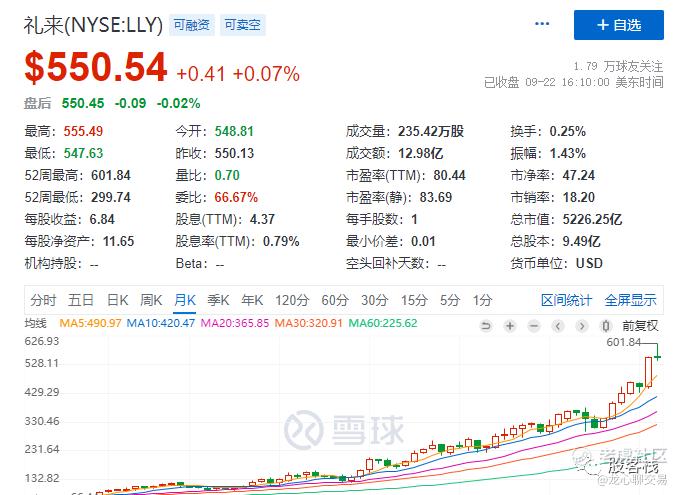Viewport: 680px width, 495px height.
Task: Switch to 15分 chart tab
Action: [x=414, y=300]
